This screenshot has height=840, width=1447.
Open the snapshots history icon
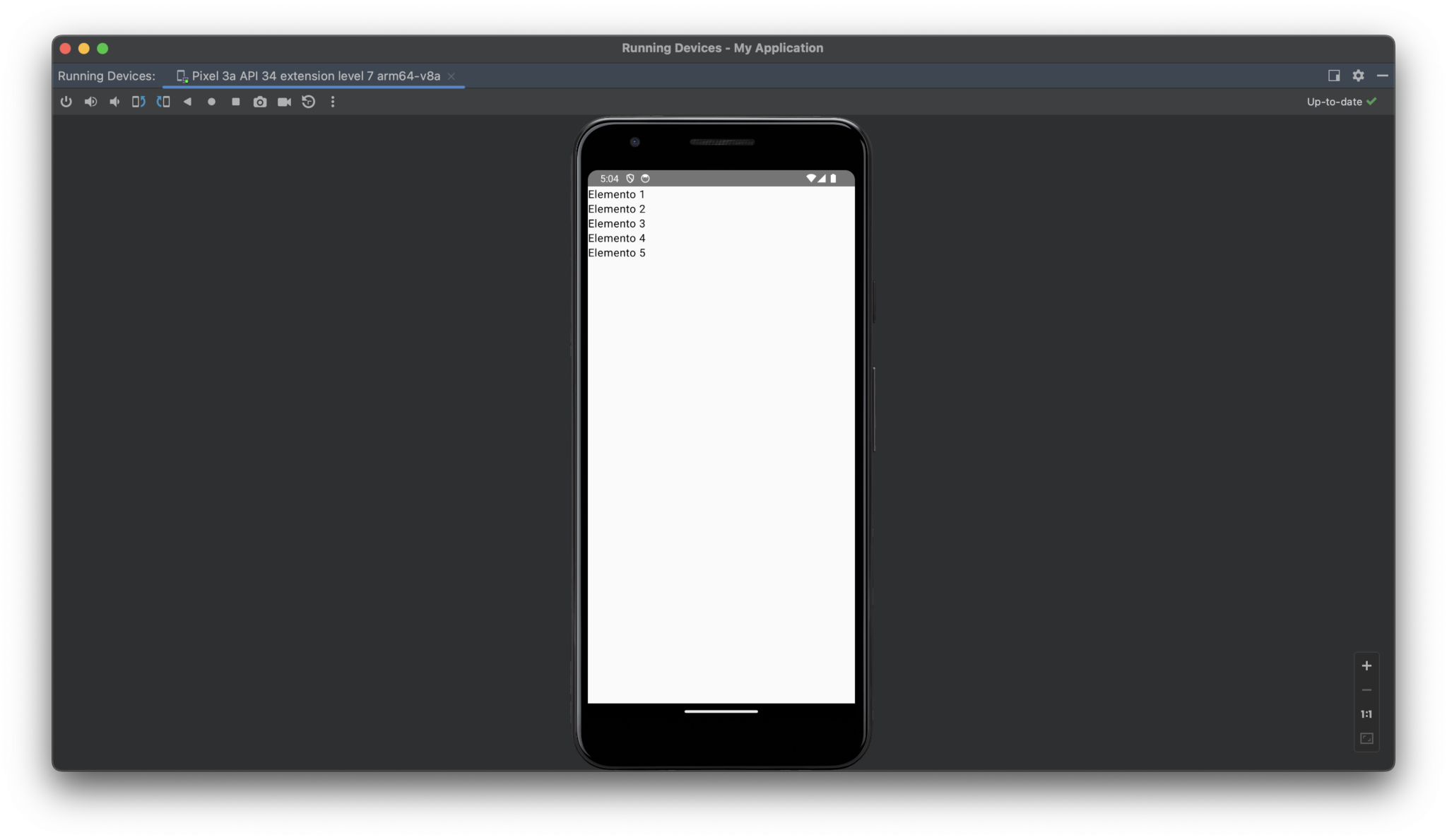coord(309,102)
